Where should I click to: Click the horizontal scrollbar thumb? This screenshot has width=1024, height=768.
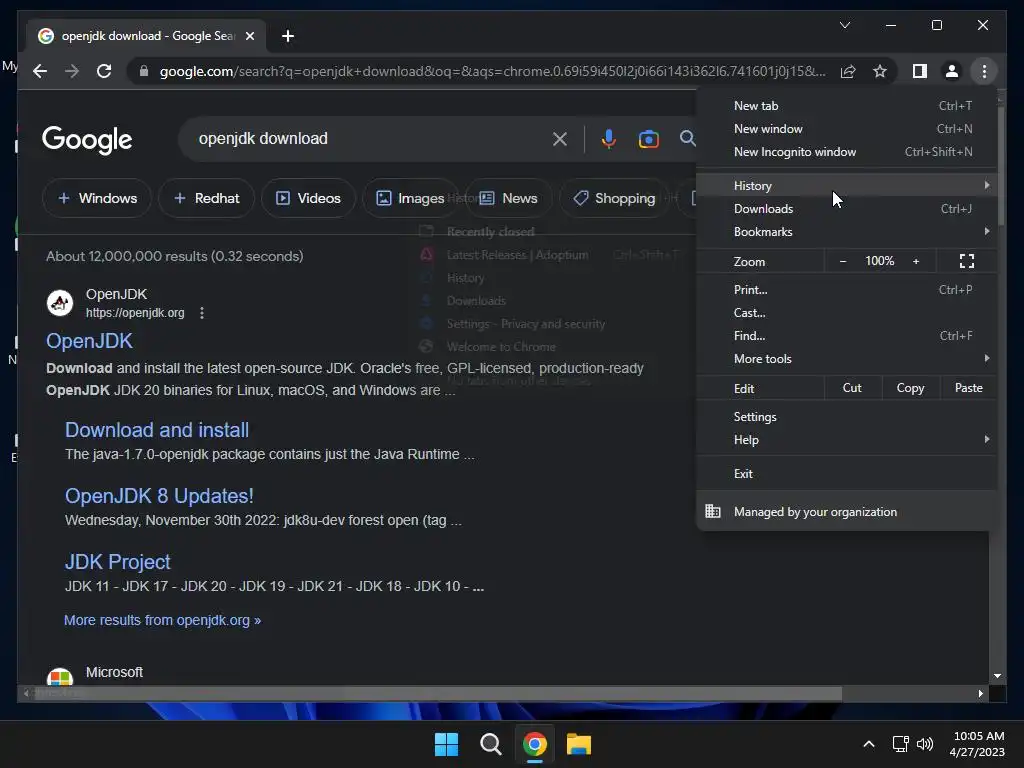(436, 694)
